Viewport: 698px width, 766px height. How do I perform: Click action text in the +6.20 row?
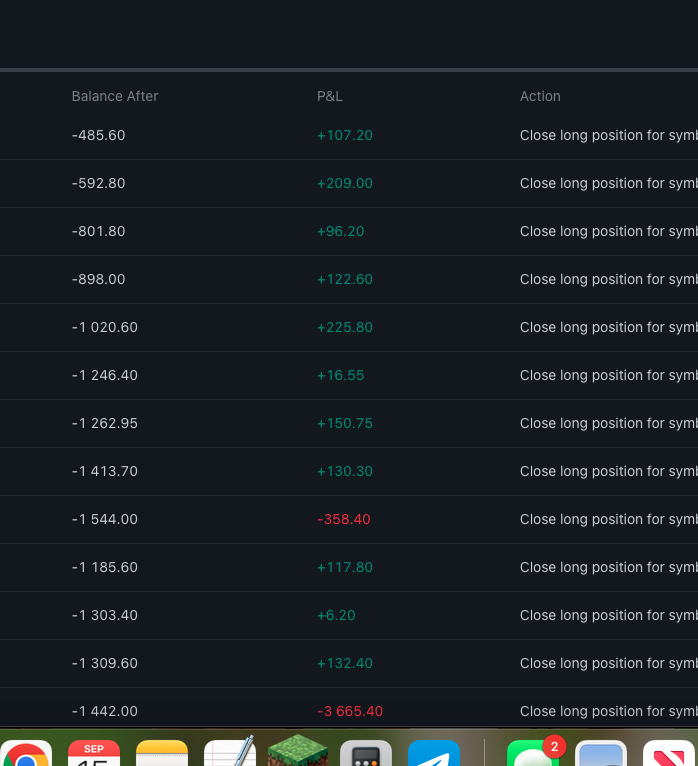609,615
